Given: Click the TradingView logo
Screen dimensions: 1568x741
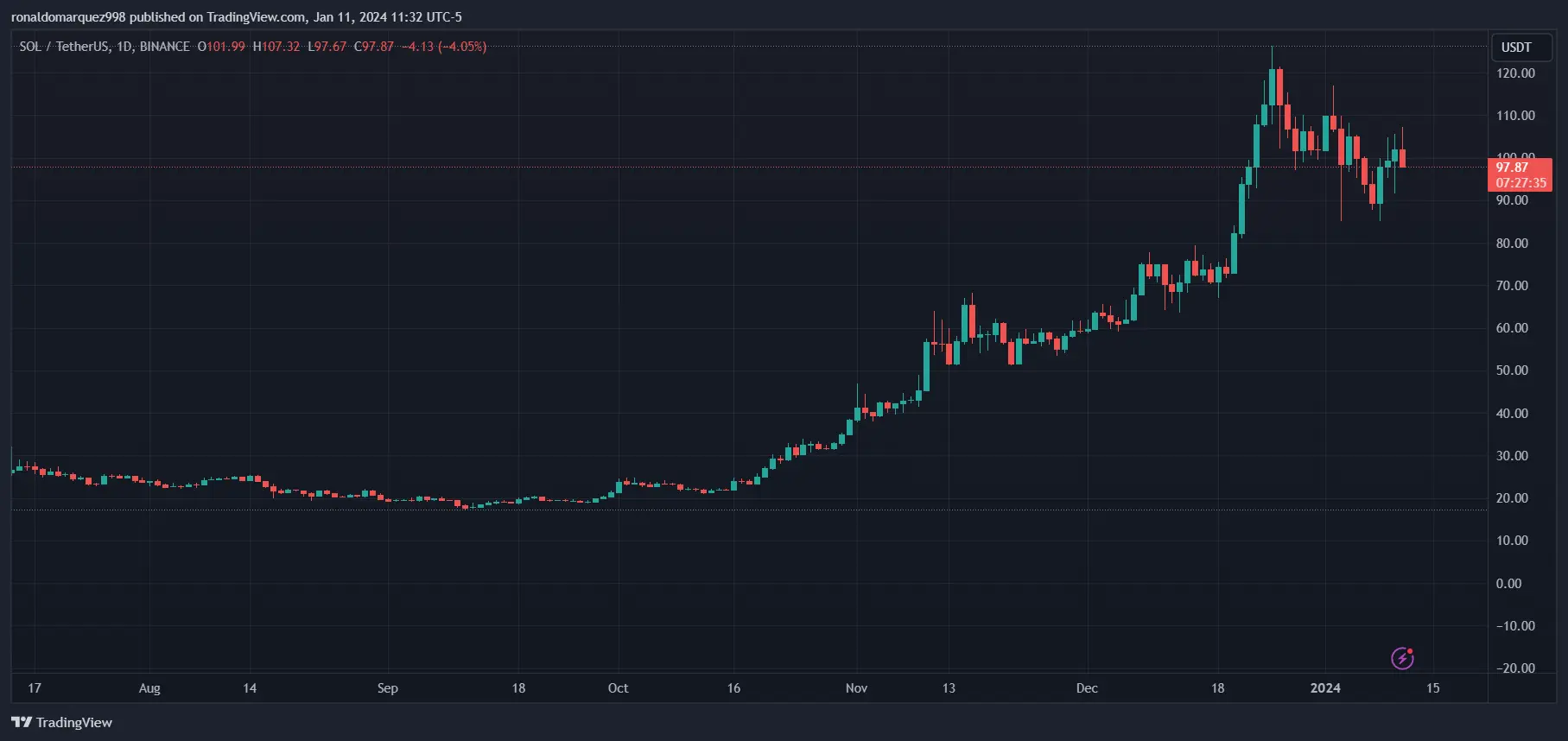Looking at the screenshot, I should 62,722.
